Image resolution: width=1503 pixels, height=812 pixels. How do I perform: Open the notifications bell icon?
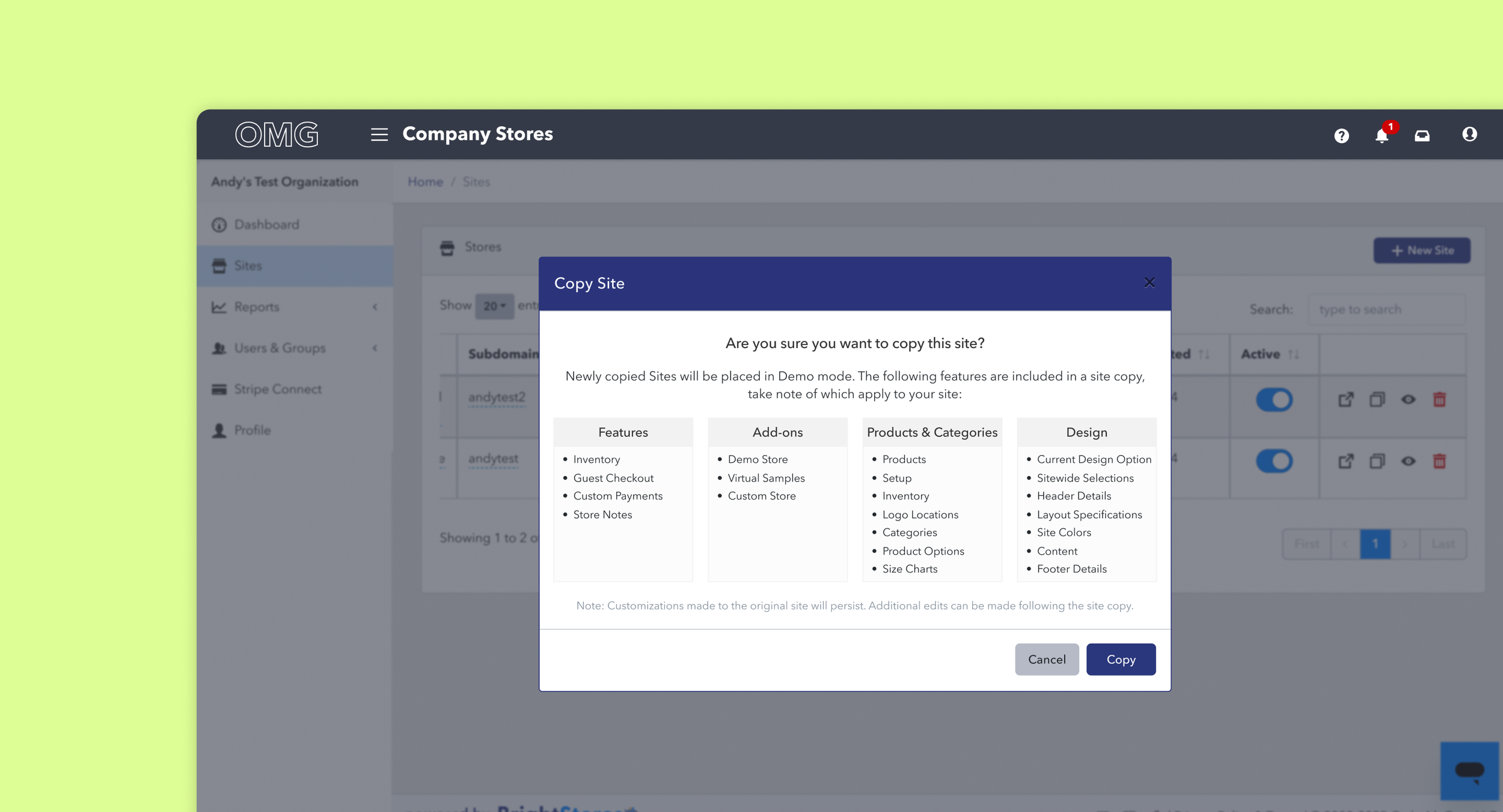[x=1382, y=135]
